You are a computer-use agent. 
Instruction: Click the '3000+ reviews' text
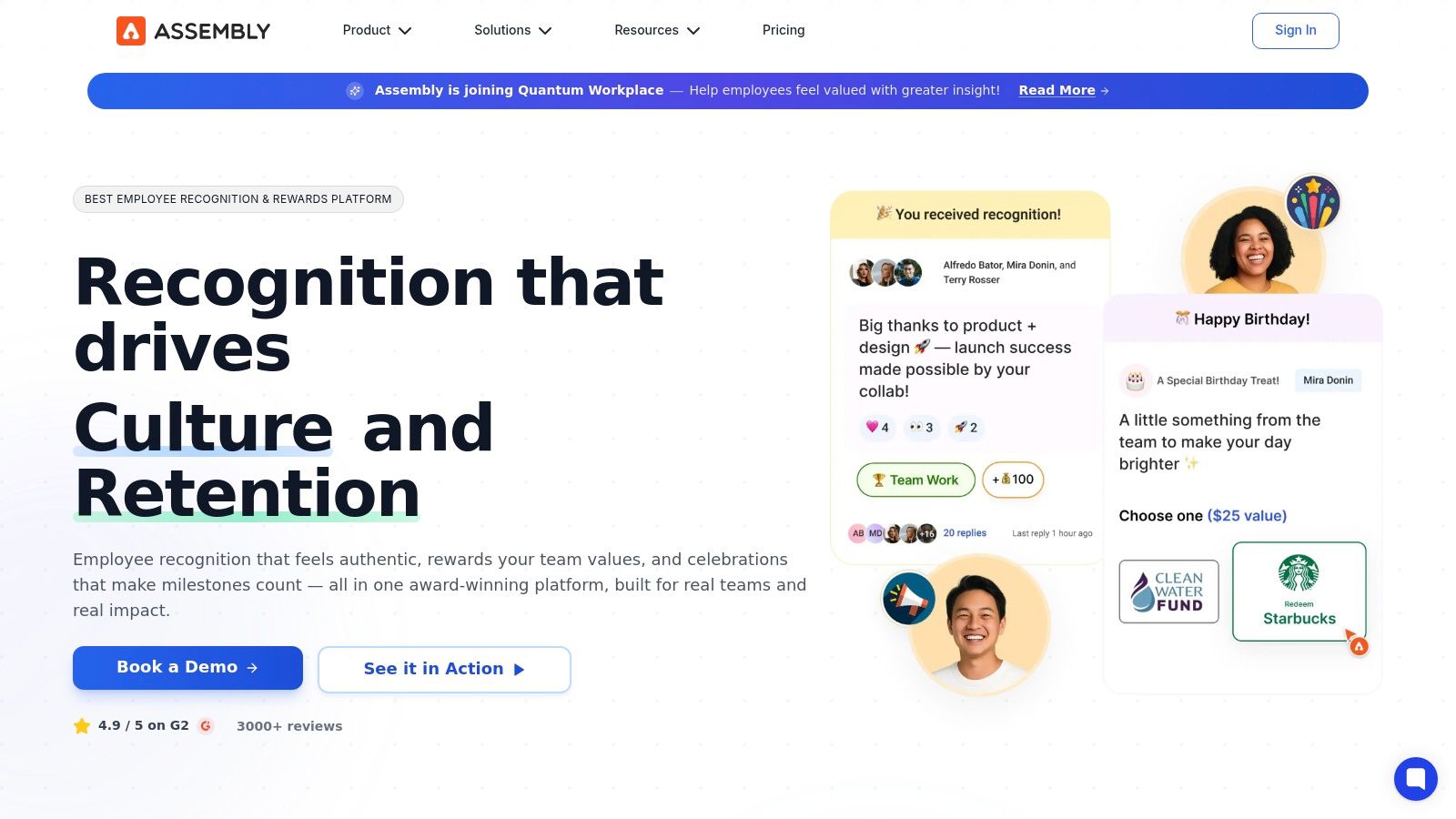click(289, 726)
